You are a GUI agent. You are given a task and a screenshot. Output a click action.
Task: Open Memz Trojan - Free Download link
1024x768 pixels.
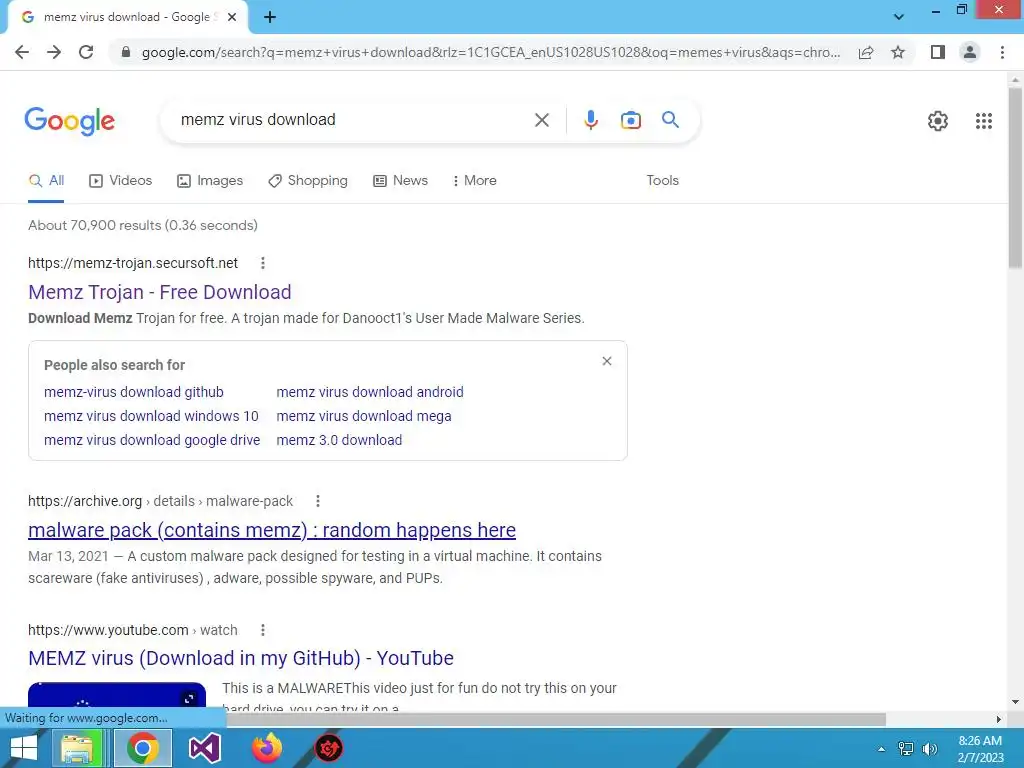click(x=160, y=292)
